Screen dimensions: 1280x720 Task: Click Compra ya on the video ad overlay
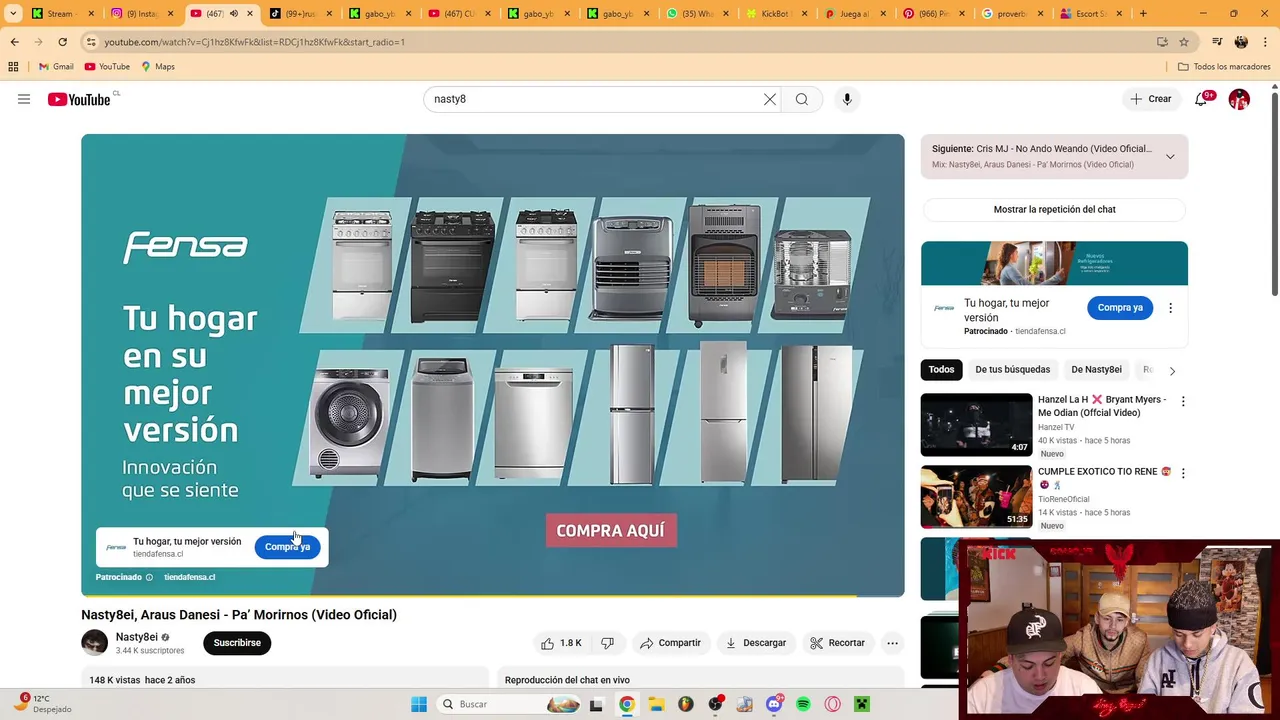pyautogui.click(x=287, y=547)
